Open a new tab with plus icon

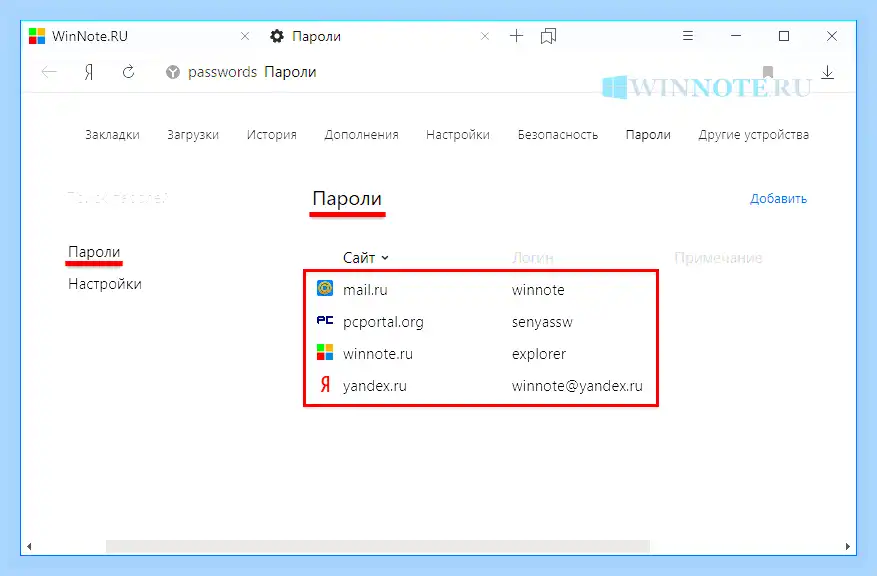(516, 36)
